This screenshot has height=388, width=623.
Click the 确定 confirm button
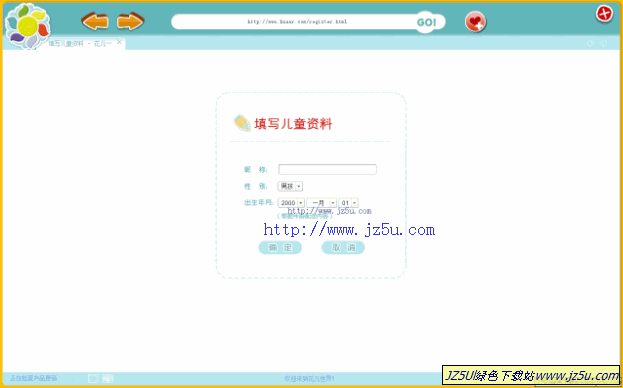(280, 247)
